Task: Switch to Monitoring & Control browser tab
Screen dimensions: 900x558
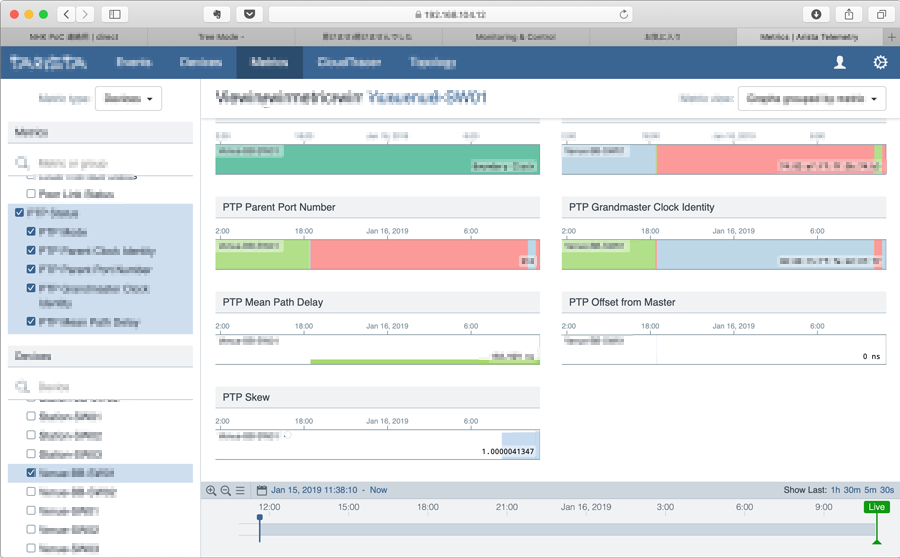Action: tap(515, 37)
